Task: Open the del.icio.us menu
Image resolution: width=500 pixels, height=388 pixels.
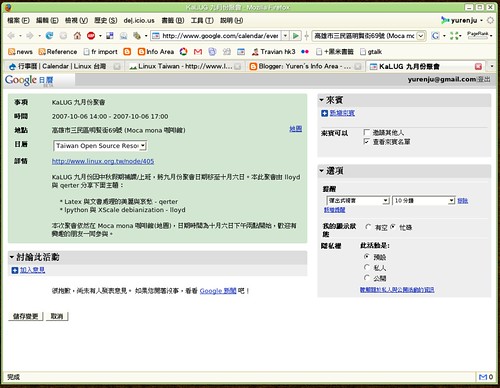Action: pos(139,20)
